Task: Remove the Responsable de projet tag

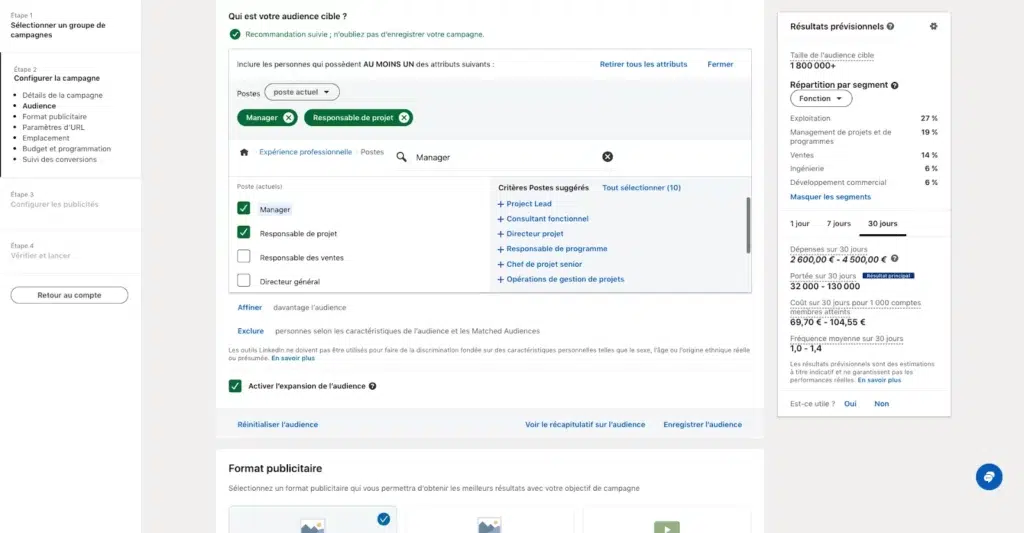Action: pos(404,118)
